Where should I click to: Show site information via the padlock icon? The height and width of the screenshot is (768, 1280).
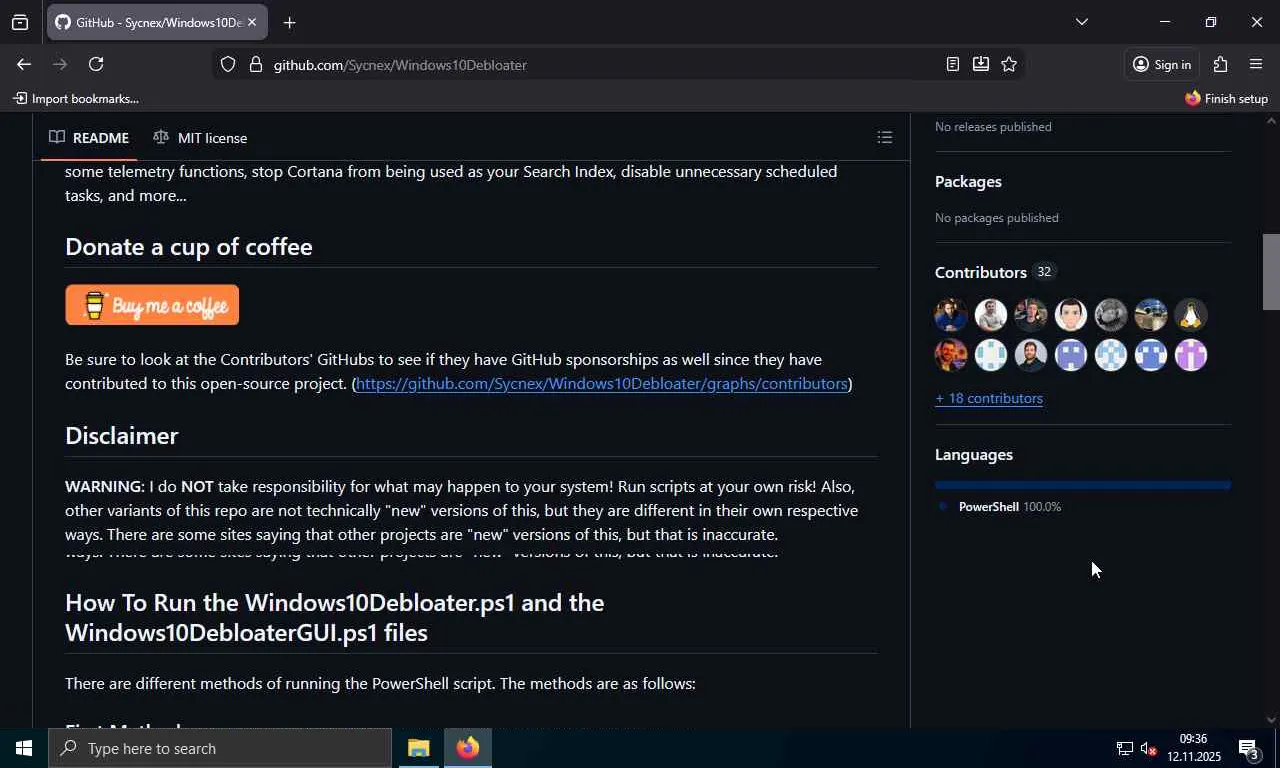255,64
